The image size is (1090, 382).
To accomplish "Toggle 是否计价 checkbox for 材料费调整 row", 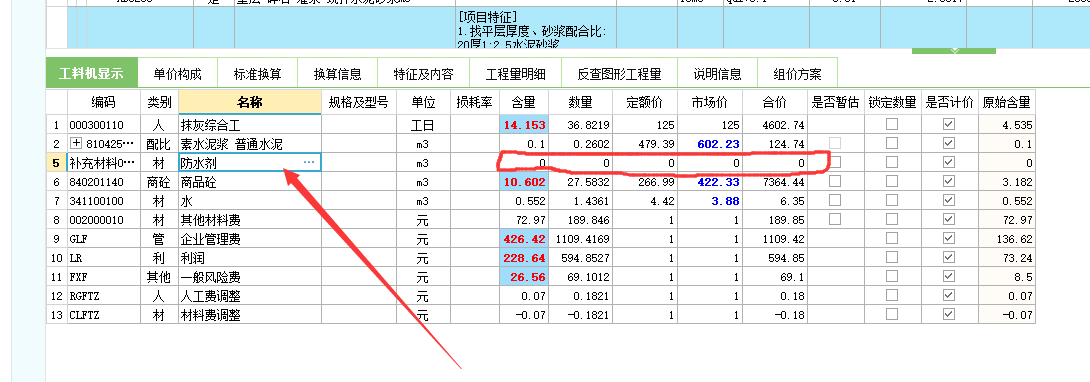I will (949, 314).
